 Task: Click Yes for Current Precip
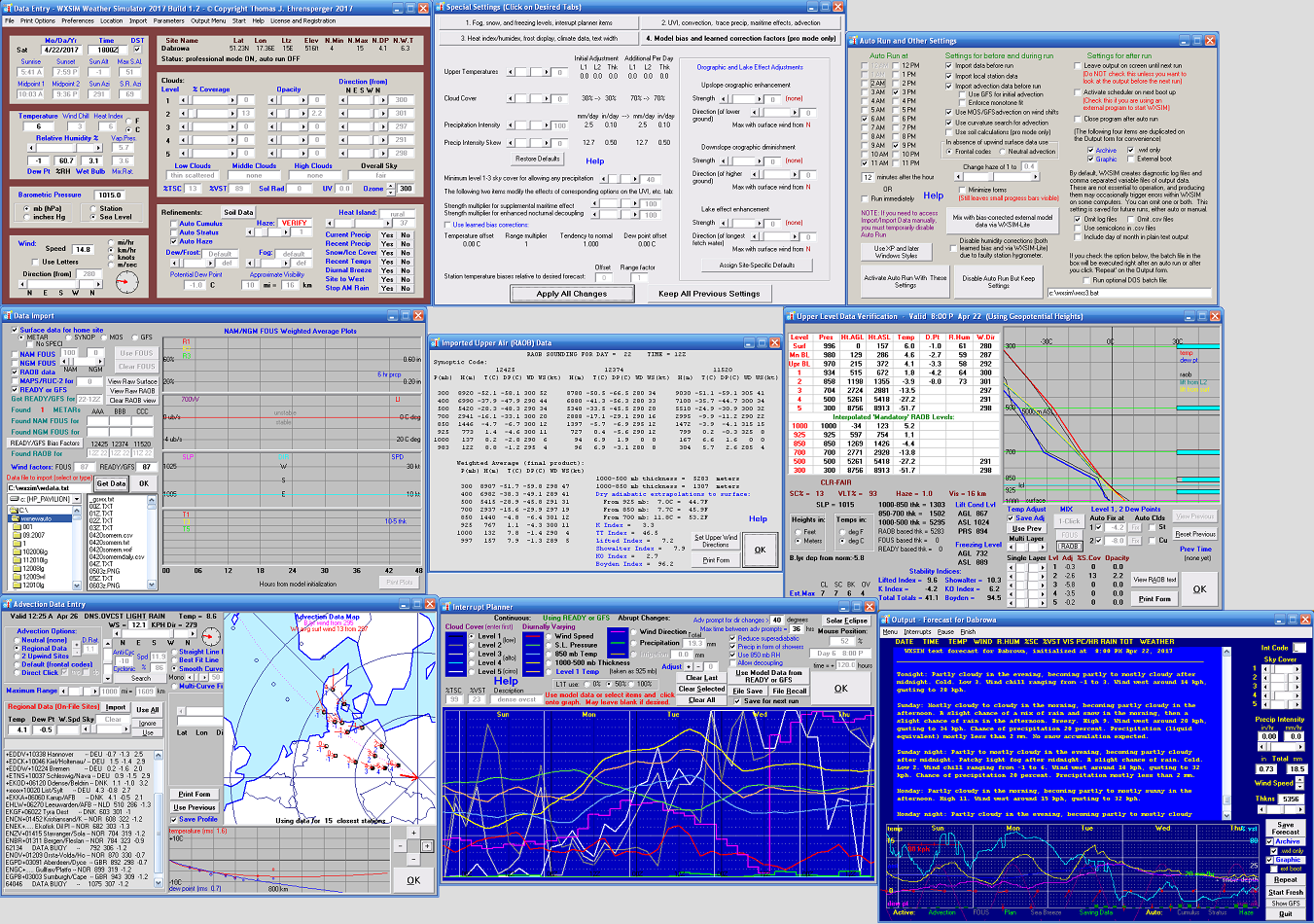coord(387,235)
